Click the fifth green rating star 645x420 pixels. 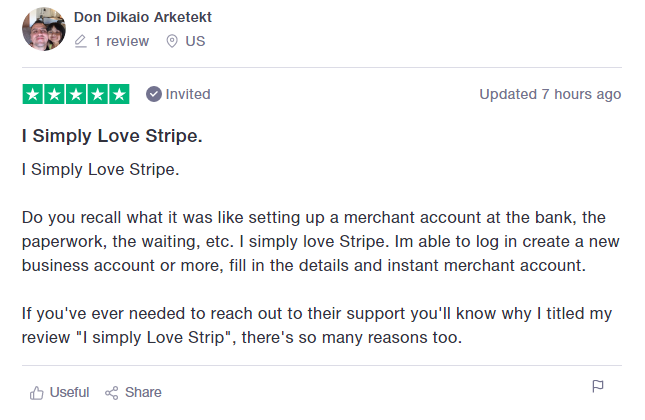(x=119, y=94)
